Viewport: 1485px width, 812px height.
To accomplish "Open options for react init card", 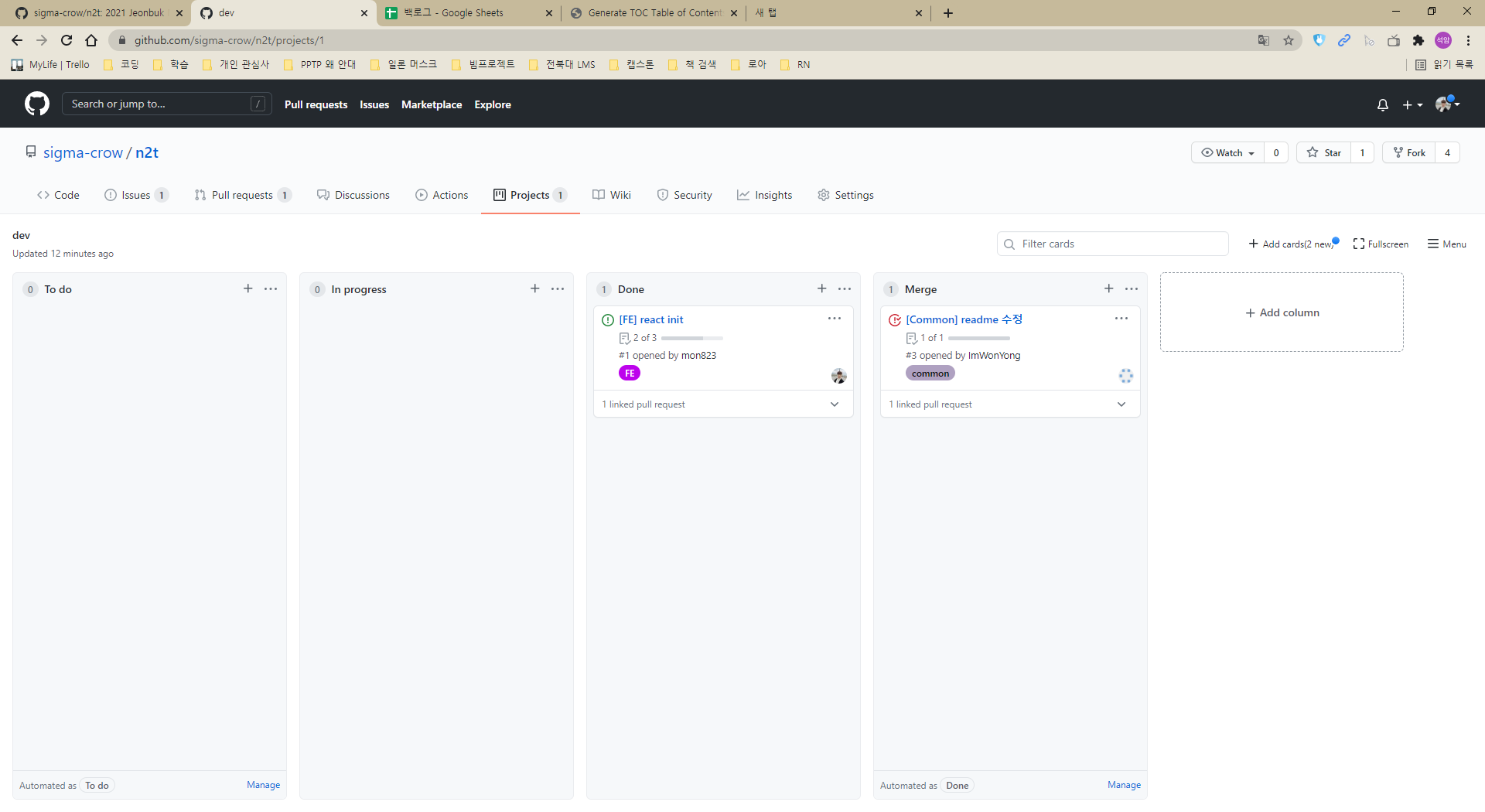I will 835,319.
